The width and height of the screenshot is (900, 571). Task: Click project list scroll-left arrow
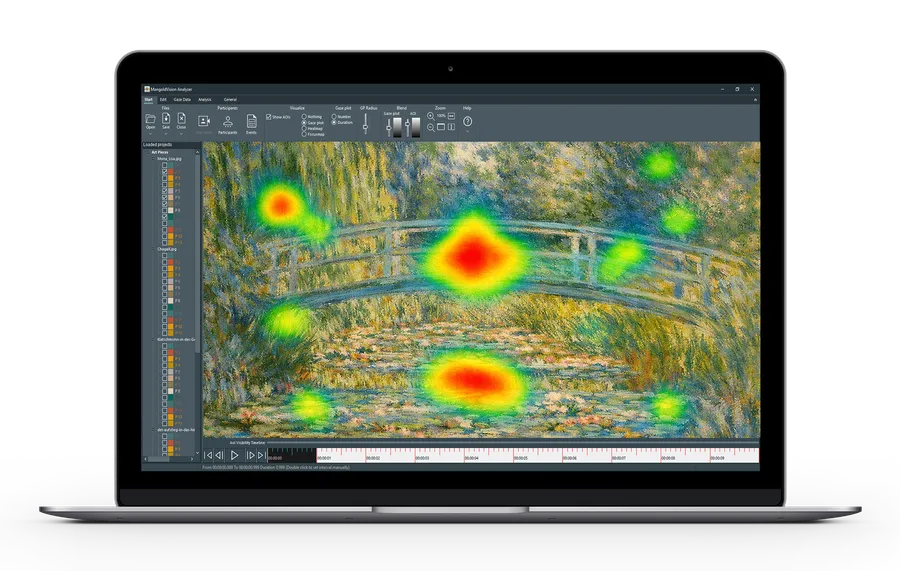[146, 459]
